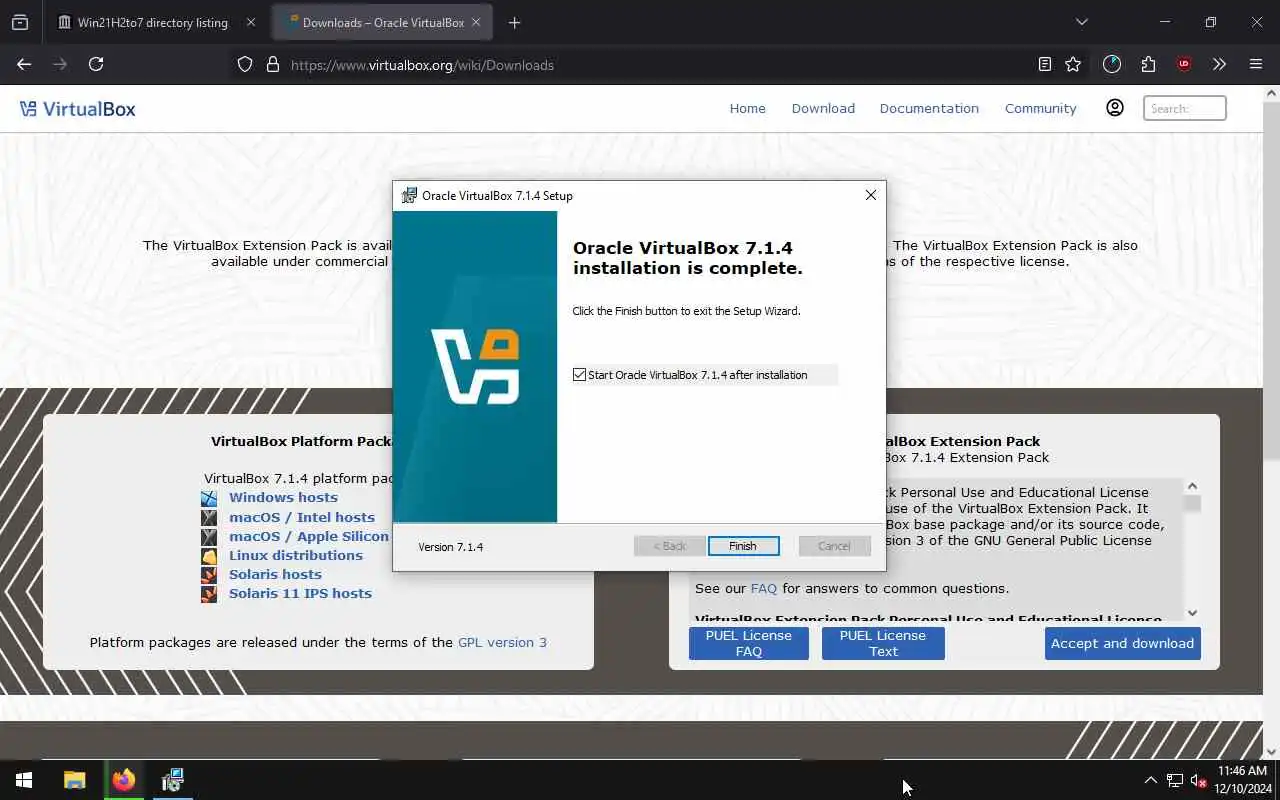Click the user account icon on site
Screen dimensions: 1280x800
tap(1114, 108)
